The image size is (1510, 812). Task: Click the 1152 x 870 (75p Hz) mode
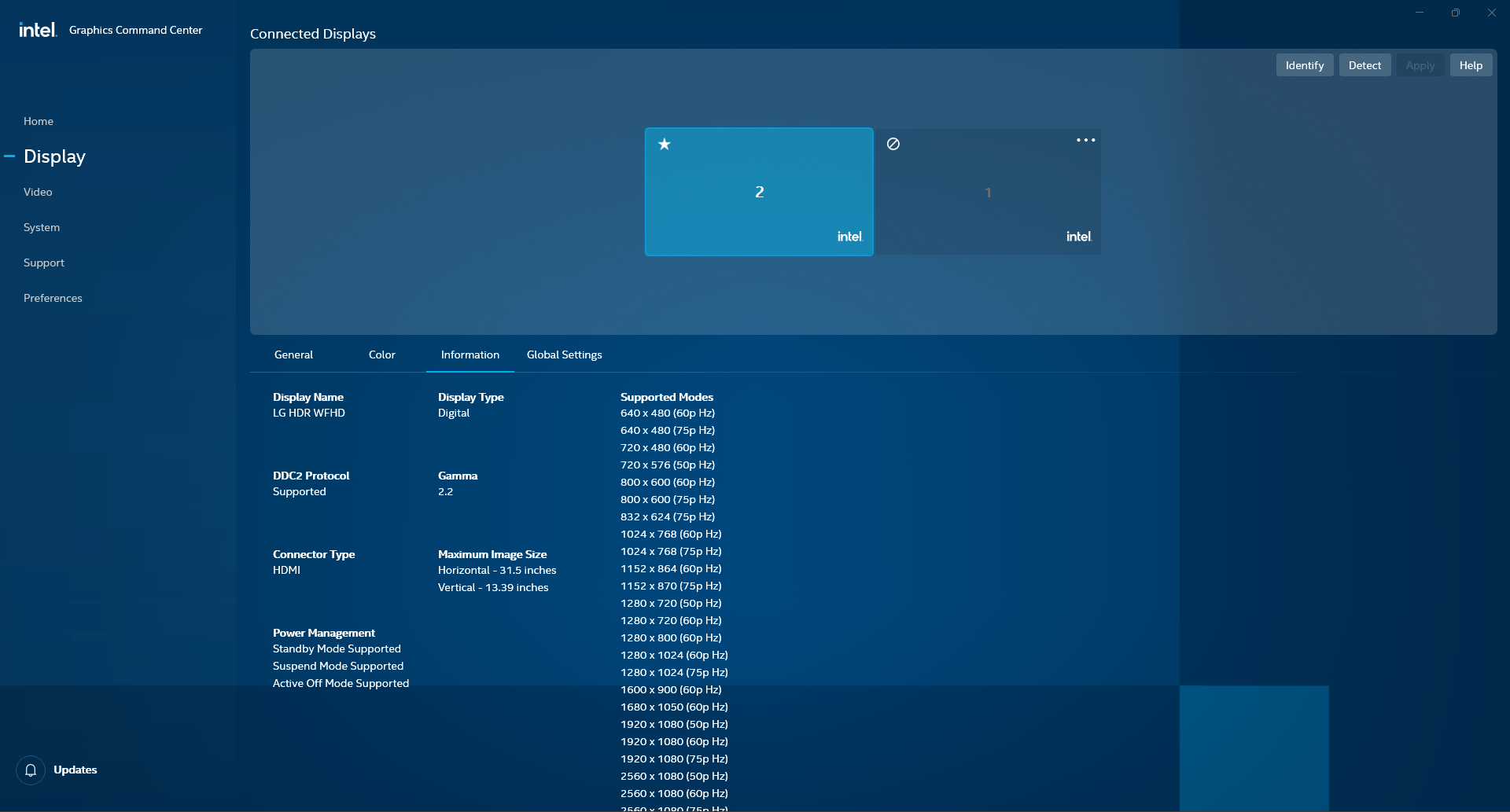(671, 586)
